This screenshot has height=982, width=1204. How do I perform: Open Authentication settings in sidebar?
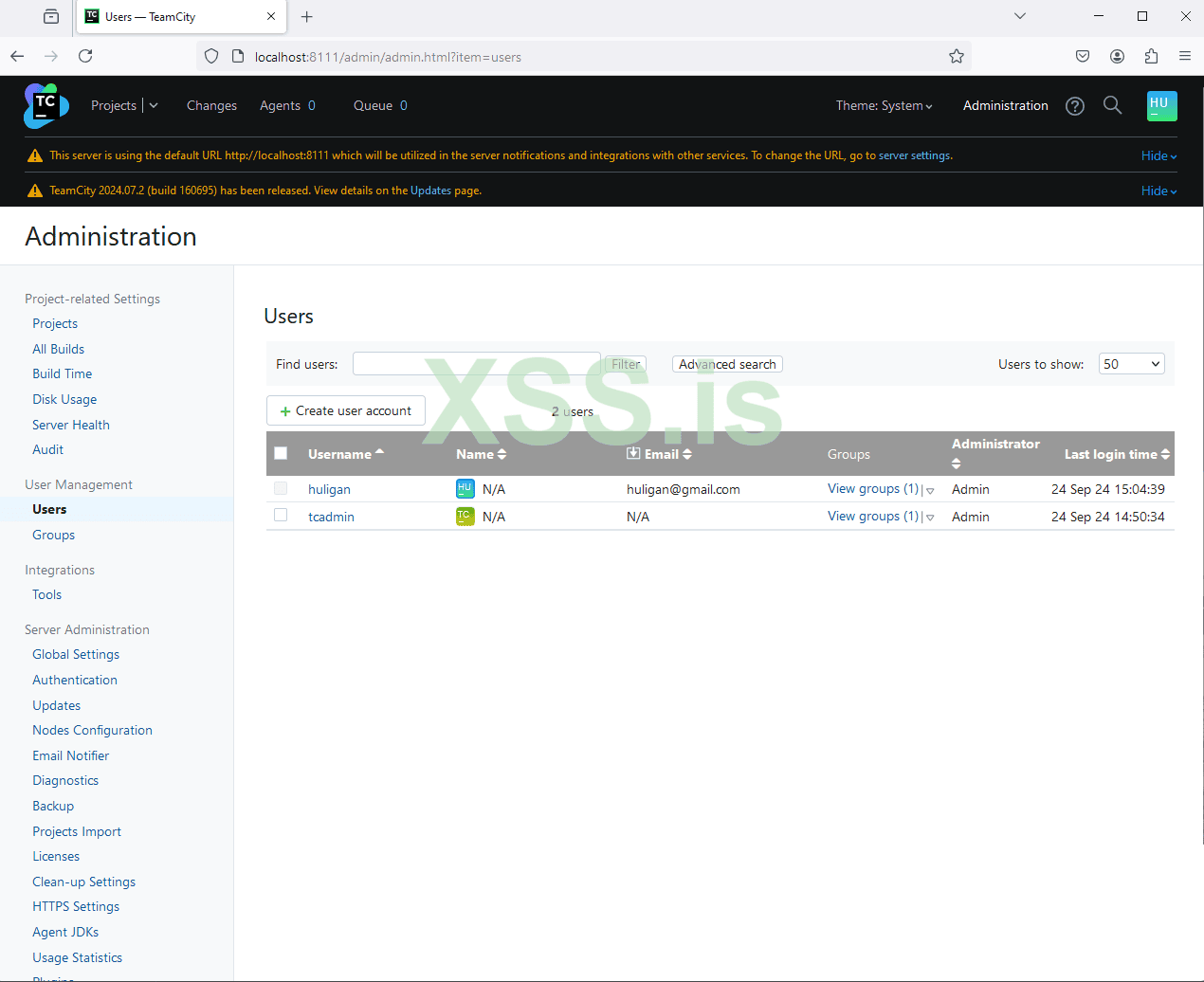click(75, 680)
